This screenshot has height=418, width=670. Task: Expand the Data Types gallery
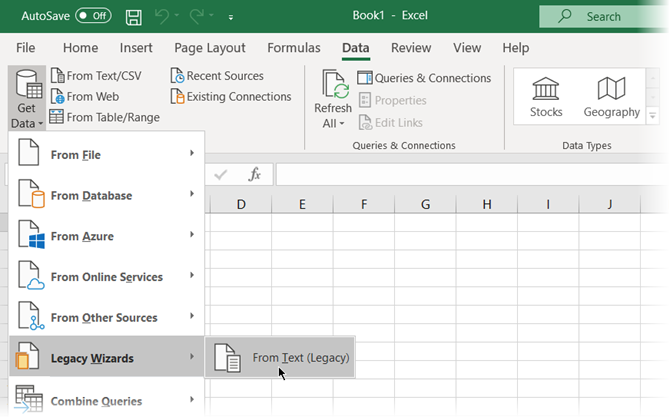[x=652, y=115]
